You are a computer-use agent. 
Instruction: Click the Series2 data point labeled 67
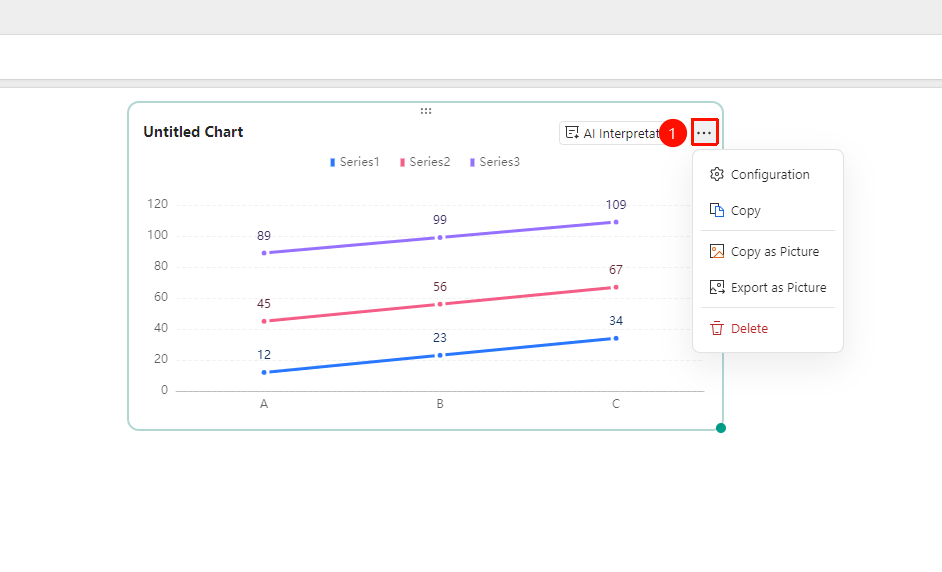point(616,287)
